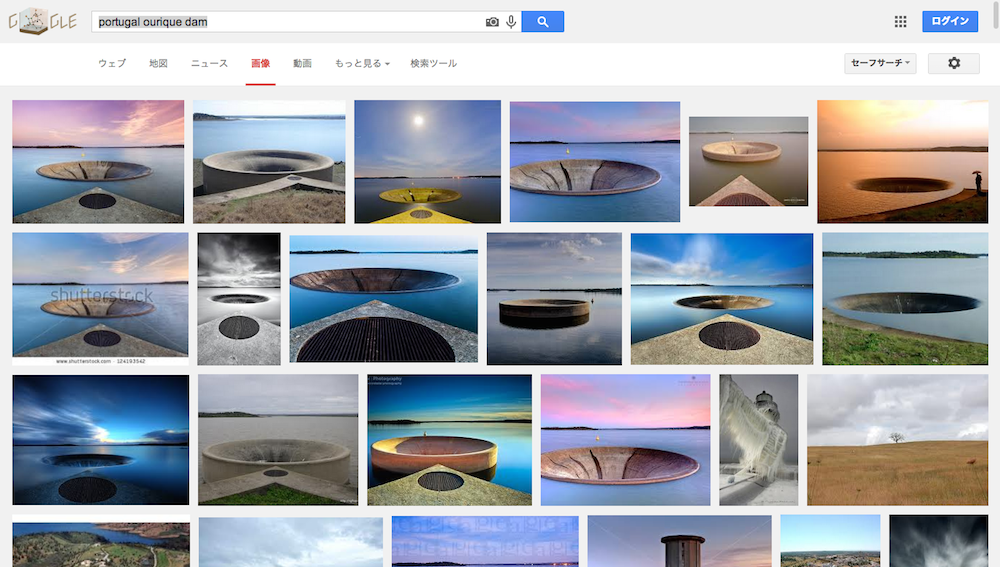Open the black-and-white dam spillway thumbnail
This screenshot has width=1000, height=567.
pos(239,299)
